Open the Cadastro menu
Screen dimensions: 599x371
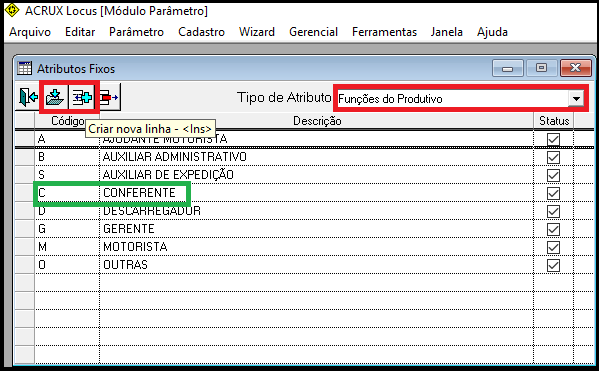tap(201, 32)
